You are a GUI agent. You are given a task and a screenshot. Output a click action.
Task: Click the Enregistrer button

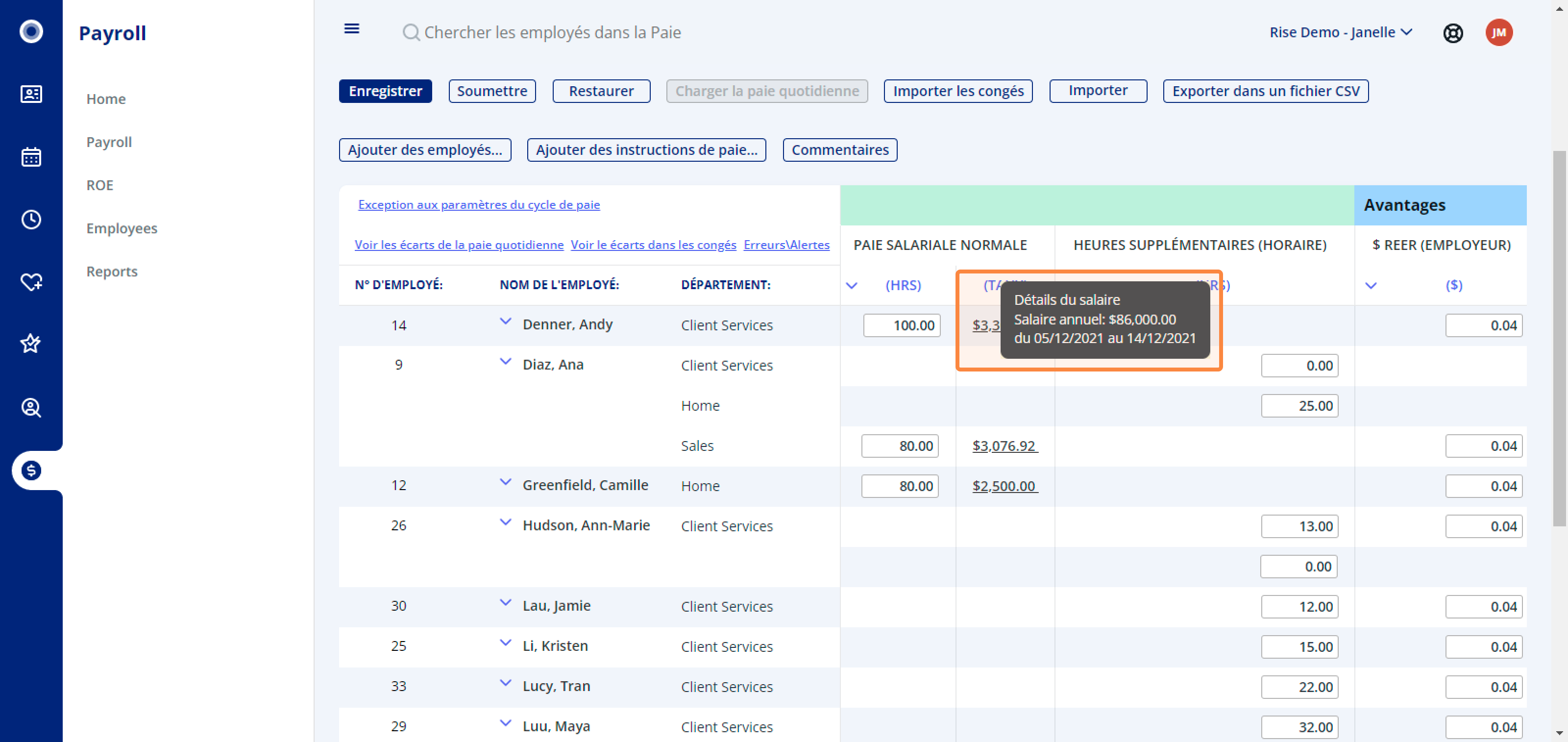click(x=385, y=91)
